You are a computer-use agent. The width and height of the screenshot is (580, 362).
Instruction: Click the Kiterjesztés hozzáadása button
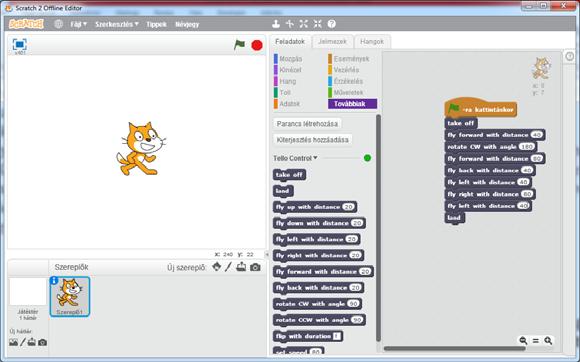click(313, 140)
